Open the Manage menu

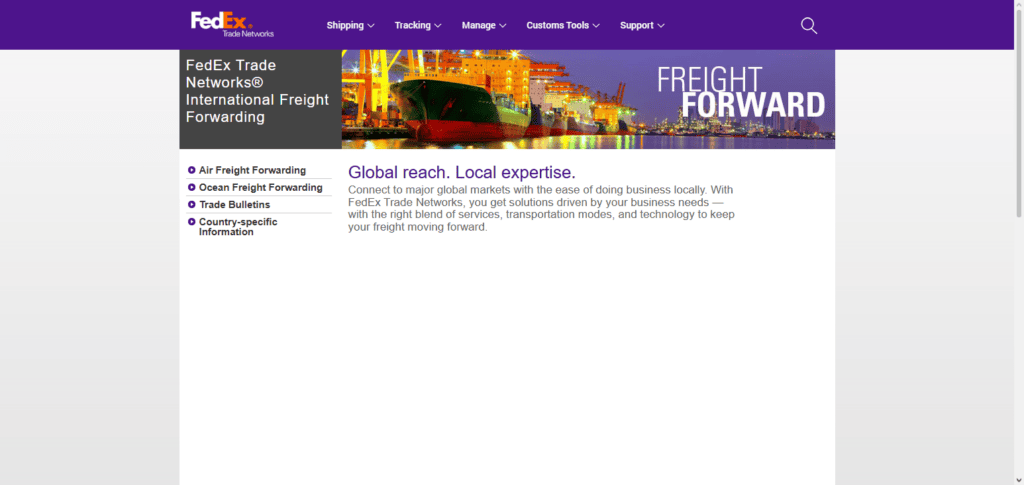click(x=484, y=25)
